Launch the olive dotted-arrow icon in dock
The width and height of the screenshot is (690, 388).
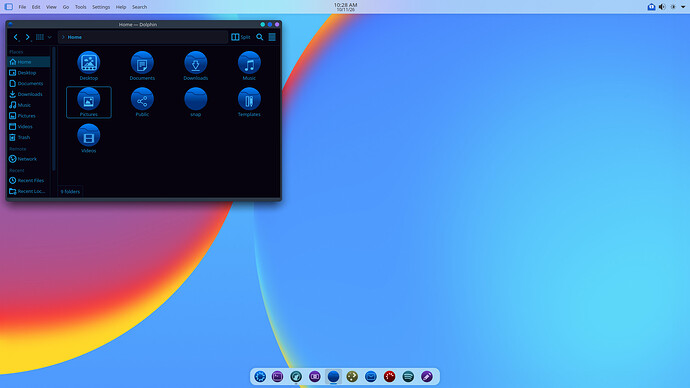[352, 377]
